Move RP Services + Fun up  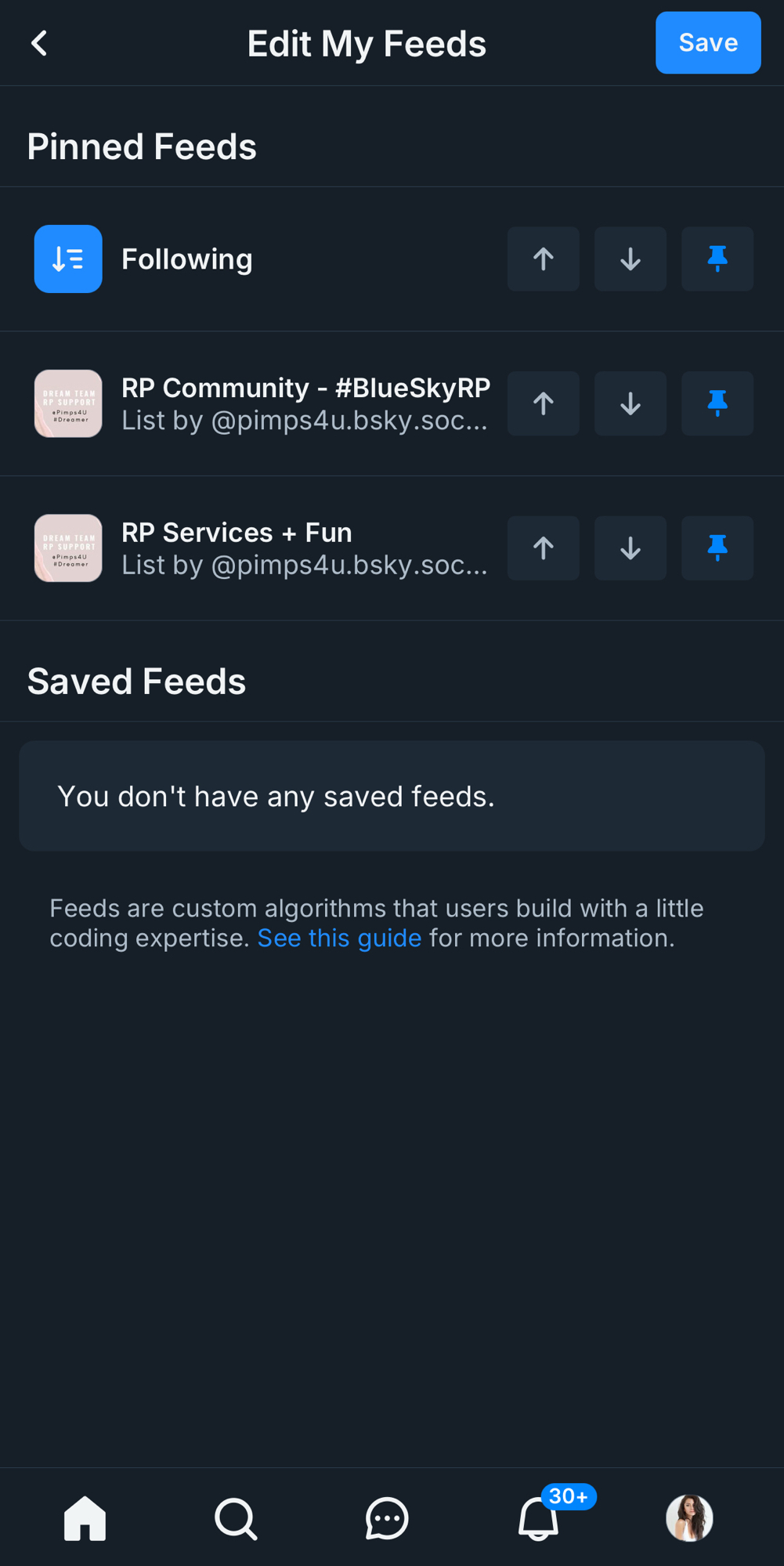pyautogui.click(x=543, y=548)
